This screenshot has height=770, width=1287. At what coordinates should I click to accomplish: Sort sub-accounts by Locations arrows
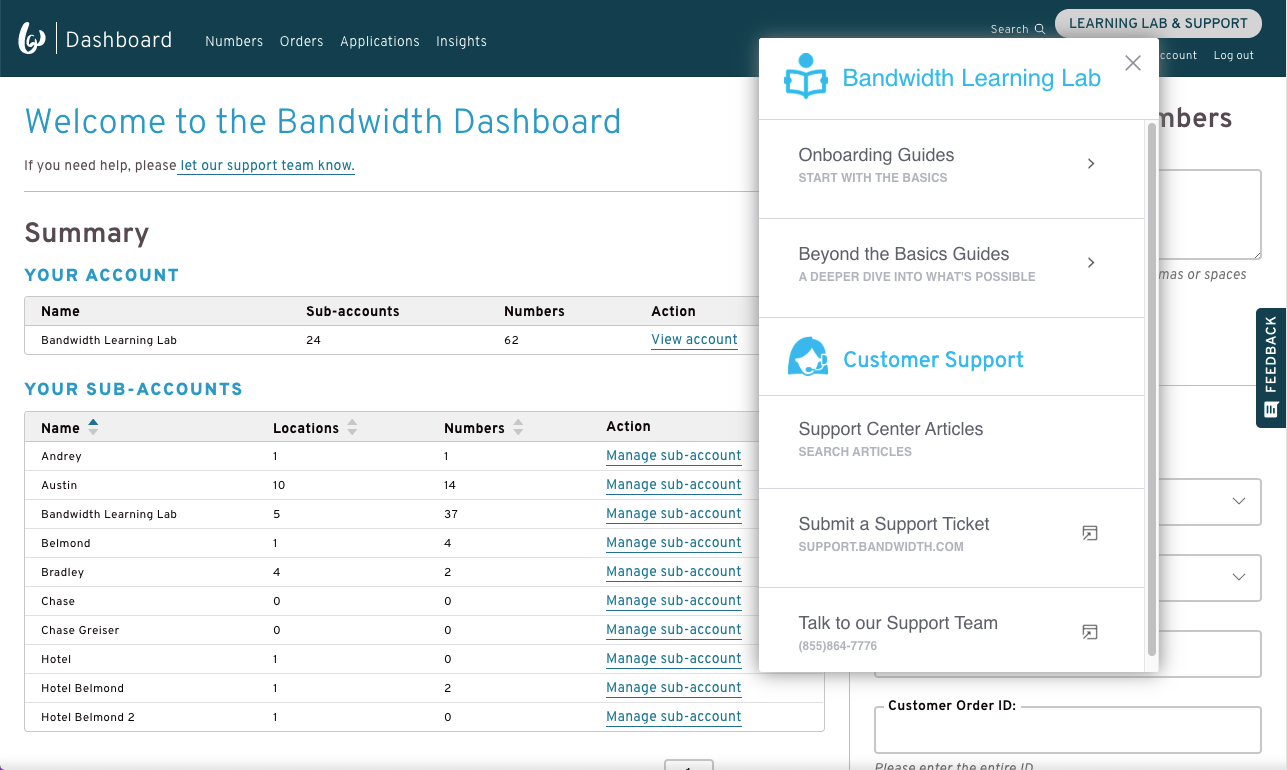[x=352, y=427]
